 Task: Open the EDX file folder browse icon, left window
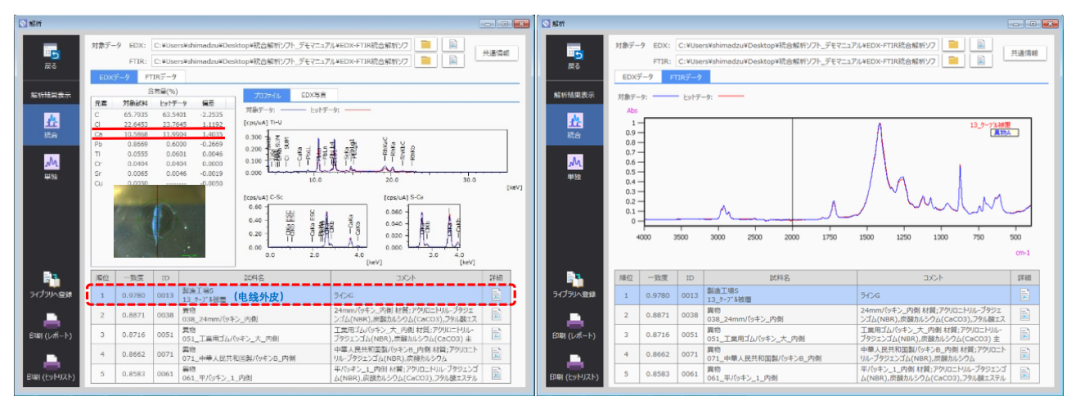coord(426,44)
